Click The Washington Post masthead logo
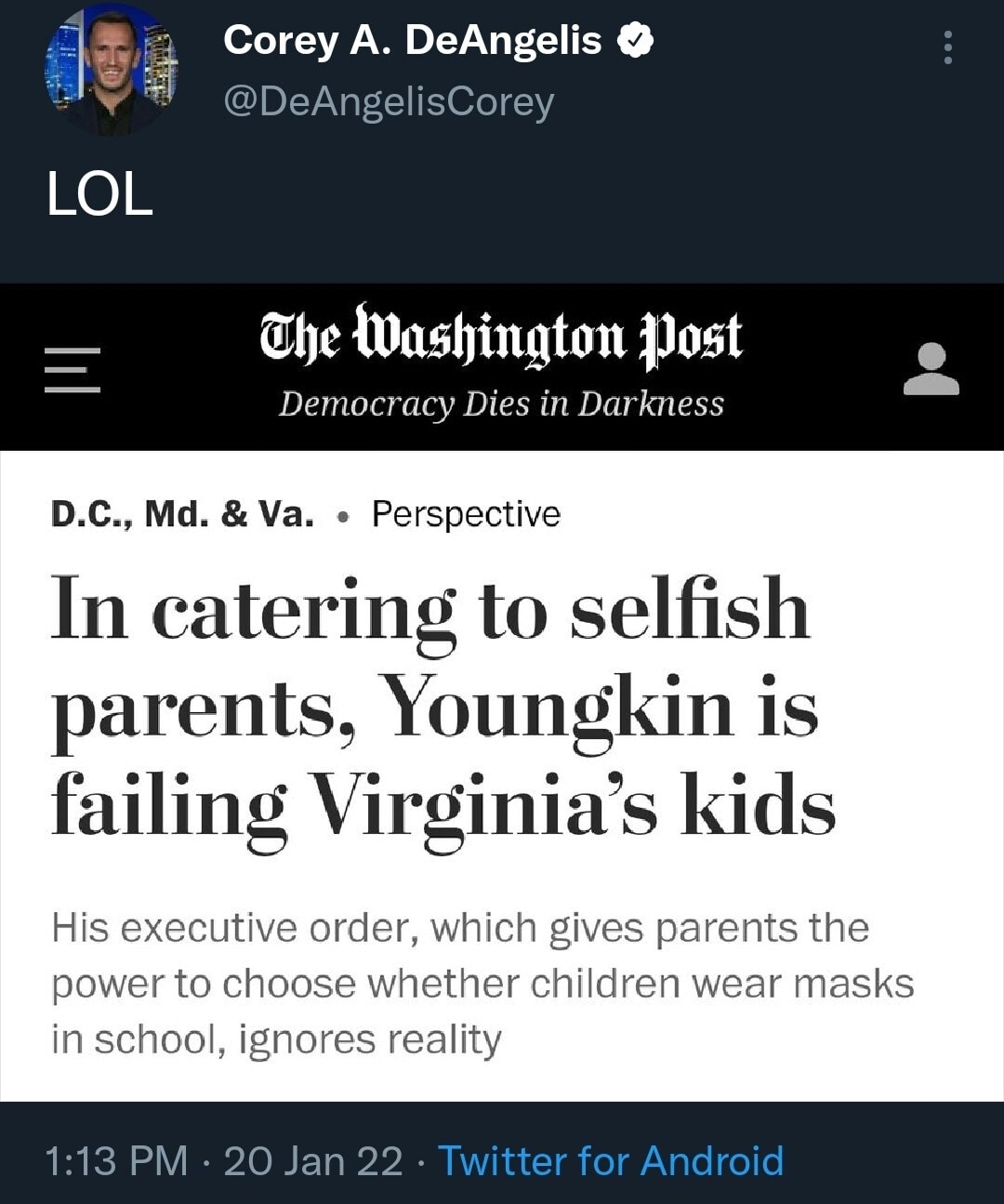 500,337
